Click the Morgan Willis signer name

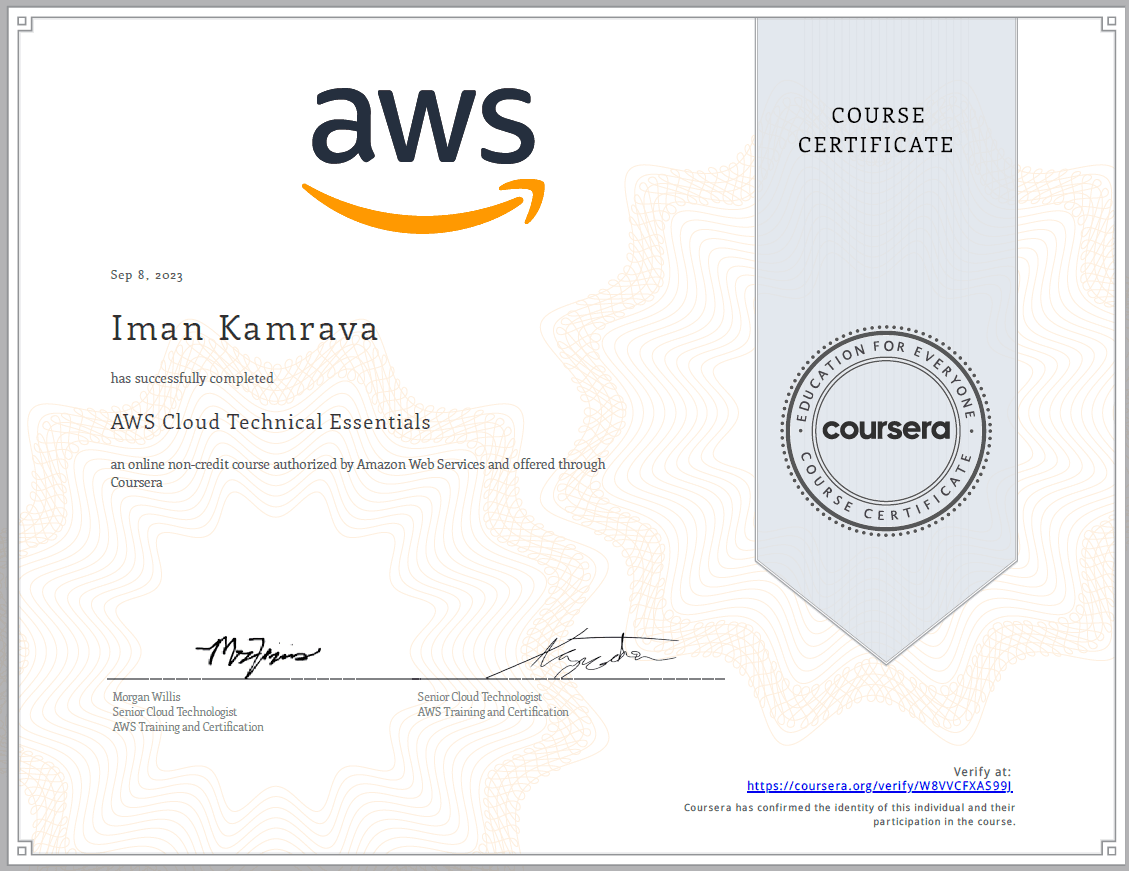146,697
